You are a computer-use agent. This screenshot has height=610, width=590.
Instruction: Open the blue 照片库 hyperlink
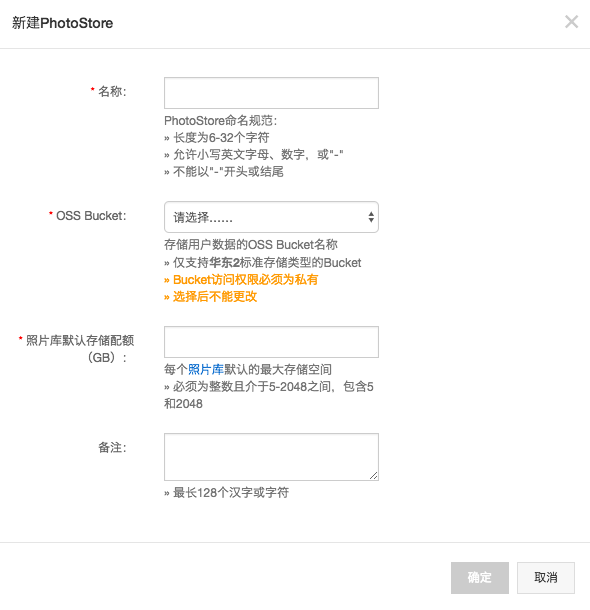coord(206,369)
